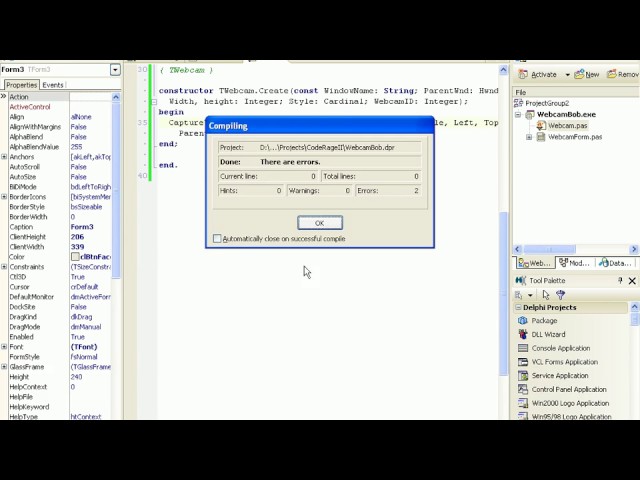Select the ClientHeight value 206
The image size is (640, 480).
(77, 237)
